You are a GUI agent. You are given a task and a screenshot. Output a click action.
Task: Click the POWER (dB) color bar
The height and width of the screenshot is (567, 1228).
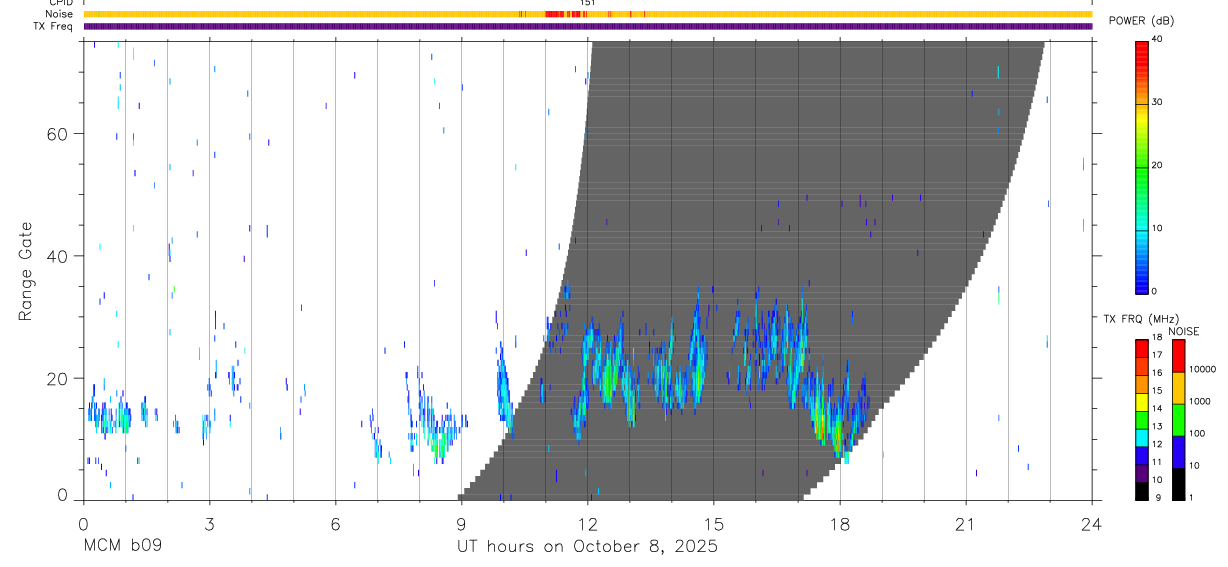click(1141, 166)
